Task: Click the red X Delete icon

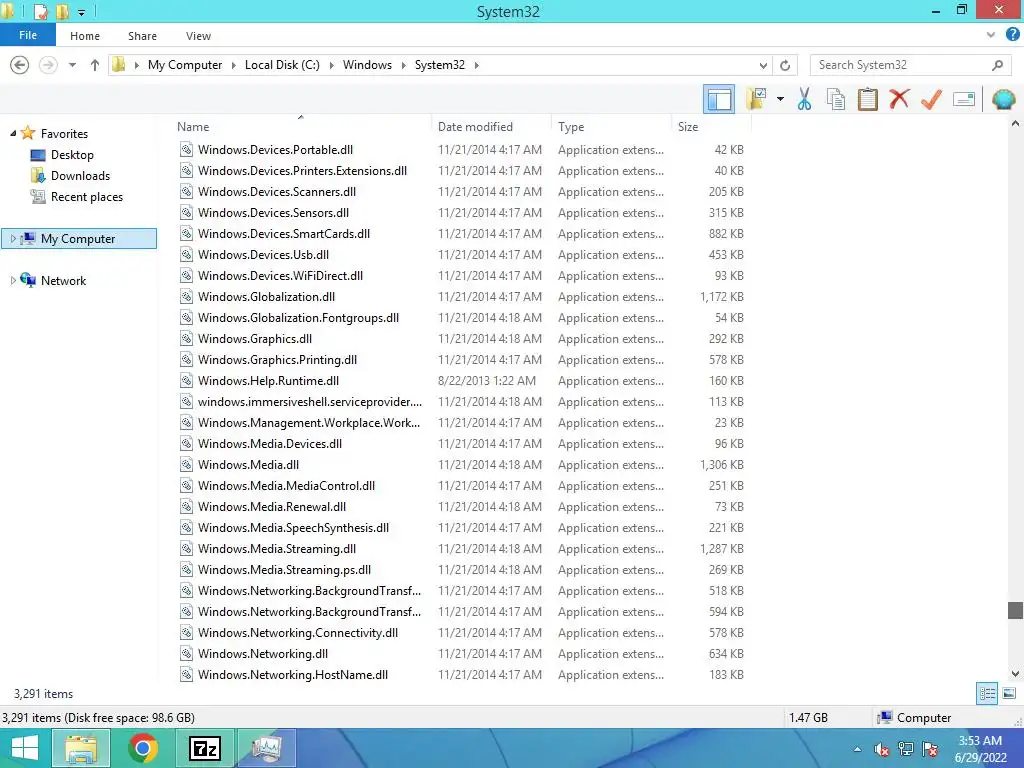Action: (x=899, y=99)
